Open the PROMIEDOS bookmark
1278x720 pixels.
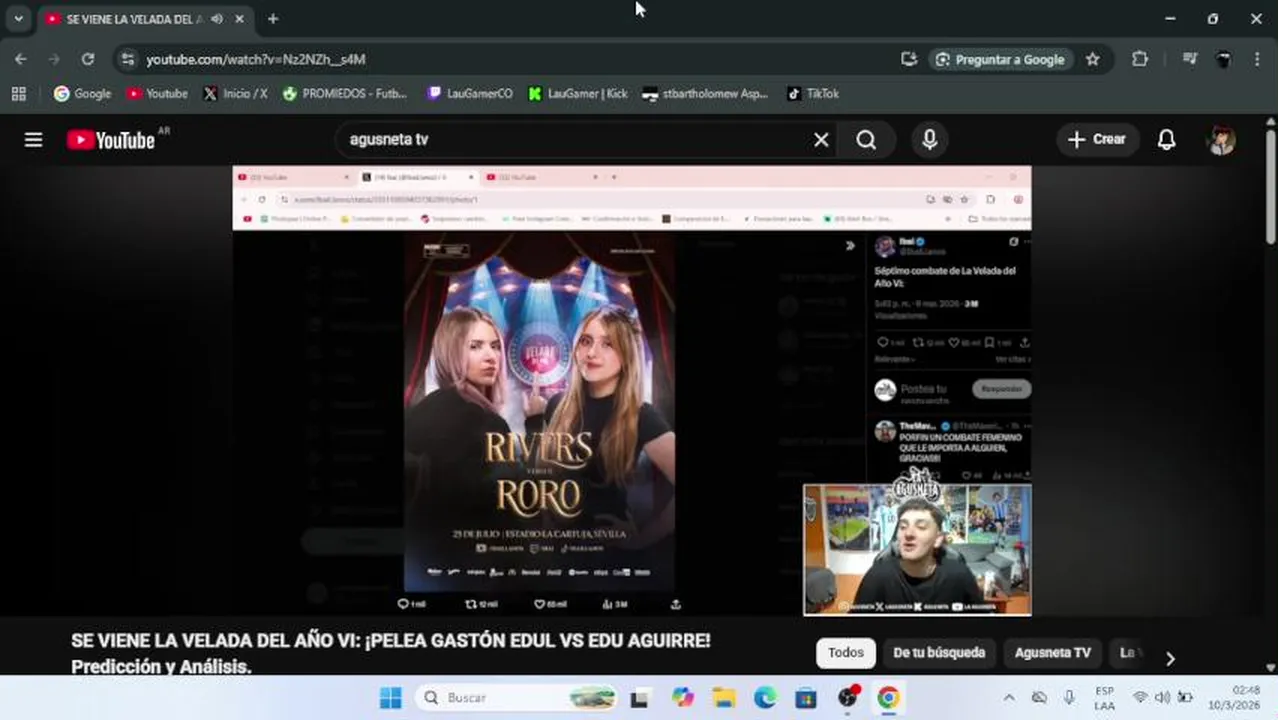[345, 93]
